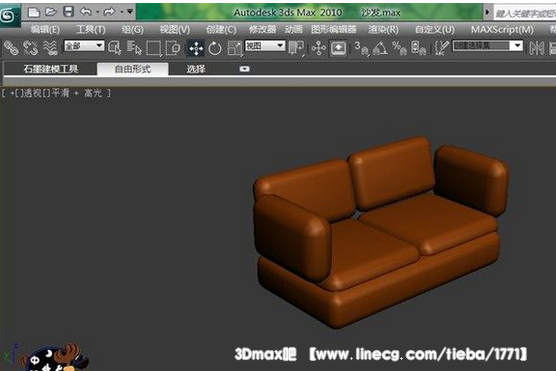Click the Mirror tool icon
The width and height of the screenshot is (556, 371).
tap(536, 48)
